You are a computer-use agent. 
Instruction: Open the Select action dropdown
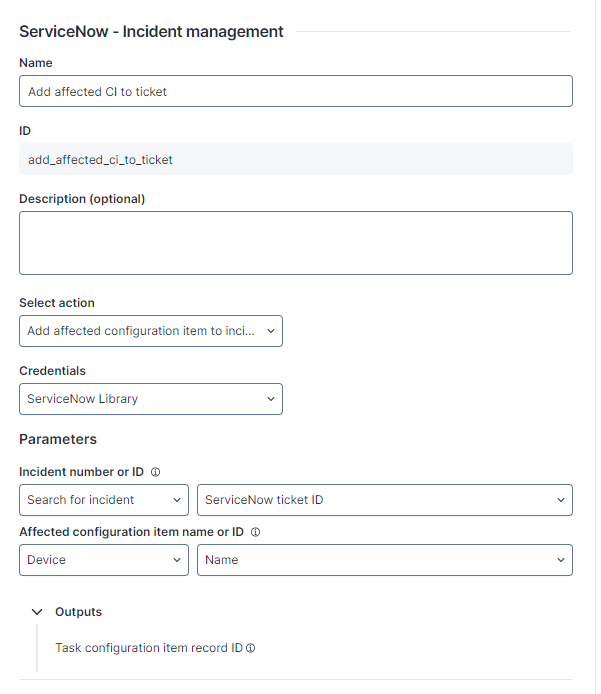tap(151, 331)
